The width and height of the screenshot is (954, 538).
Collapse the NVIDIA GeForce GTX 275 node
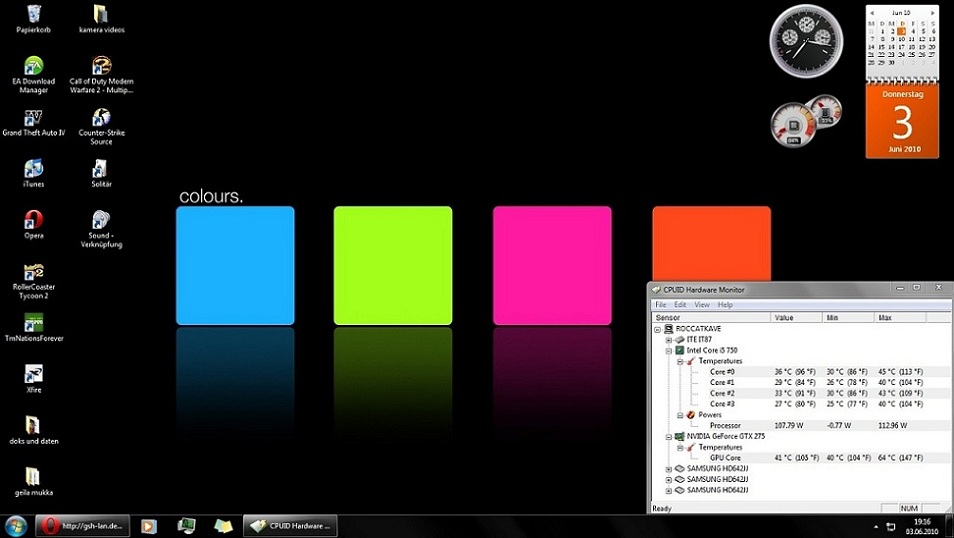669,437
